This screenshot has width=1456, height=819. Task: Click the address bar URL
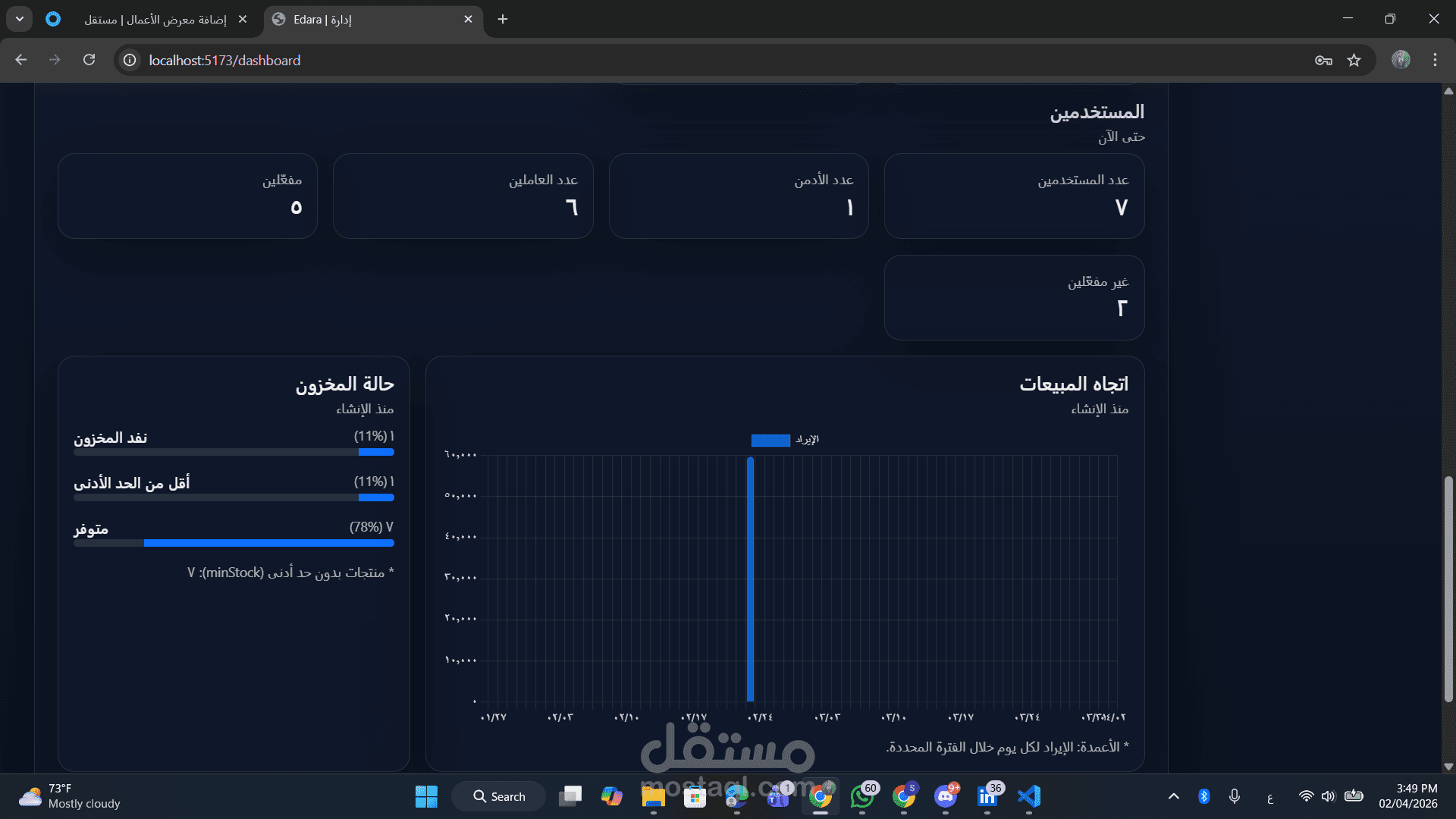[x=224, y=60]
